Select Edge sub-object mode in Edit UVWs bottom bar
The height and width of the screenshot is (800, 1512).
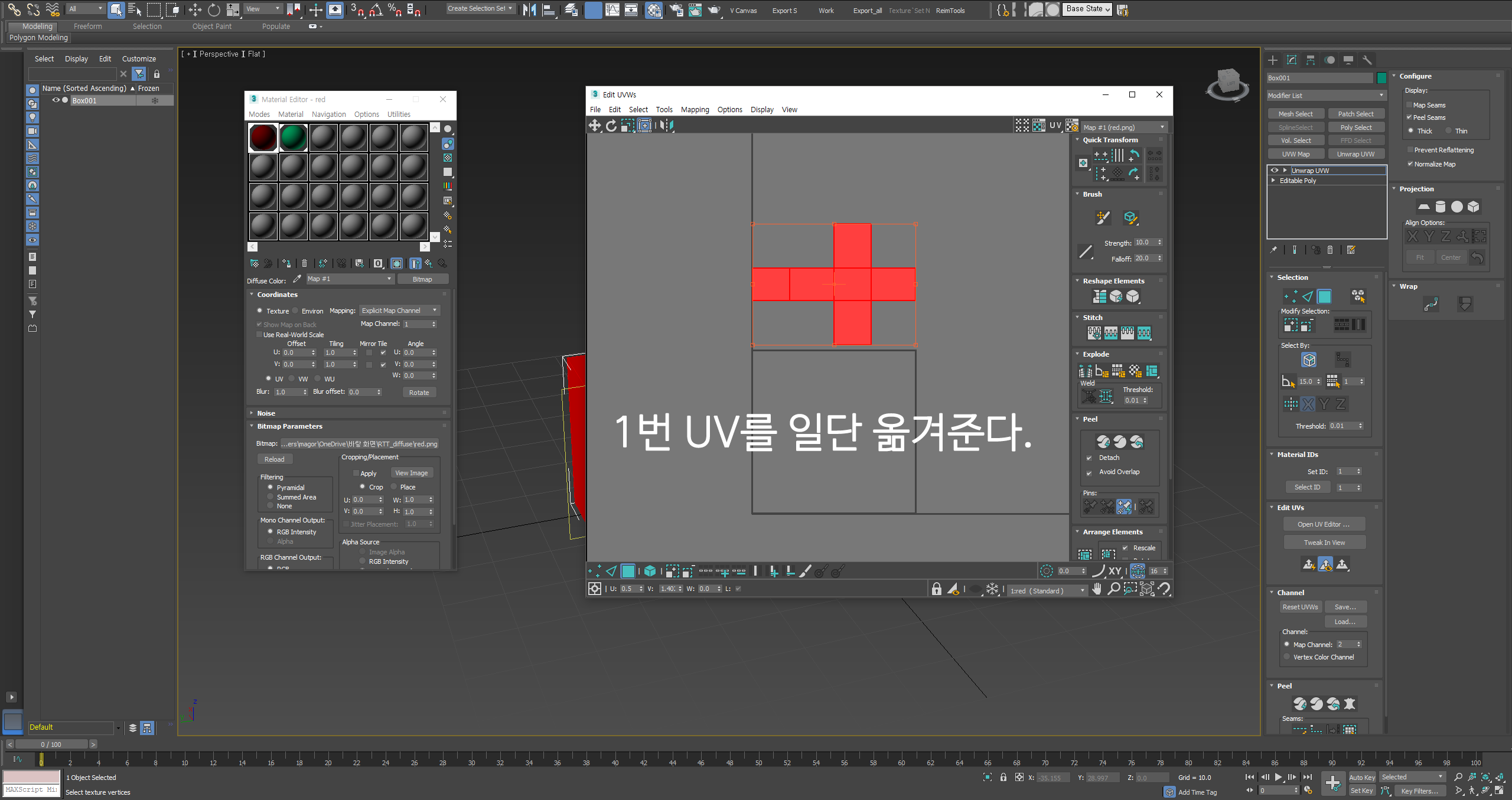click(611, 571)
